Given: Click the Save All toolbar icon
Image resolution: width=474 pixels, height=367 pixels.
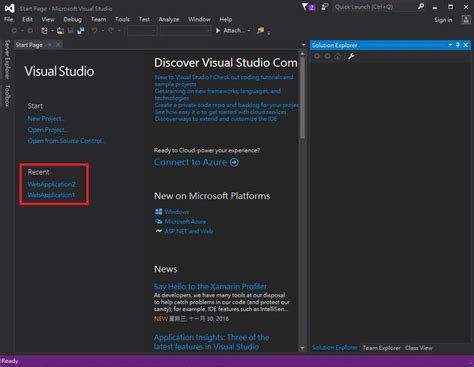Looking at the screenshot, I should (x=81, y=31).
